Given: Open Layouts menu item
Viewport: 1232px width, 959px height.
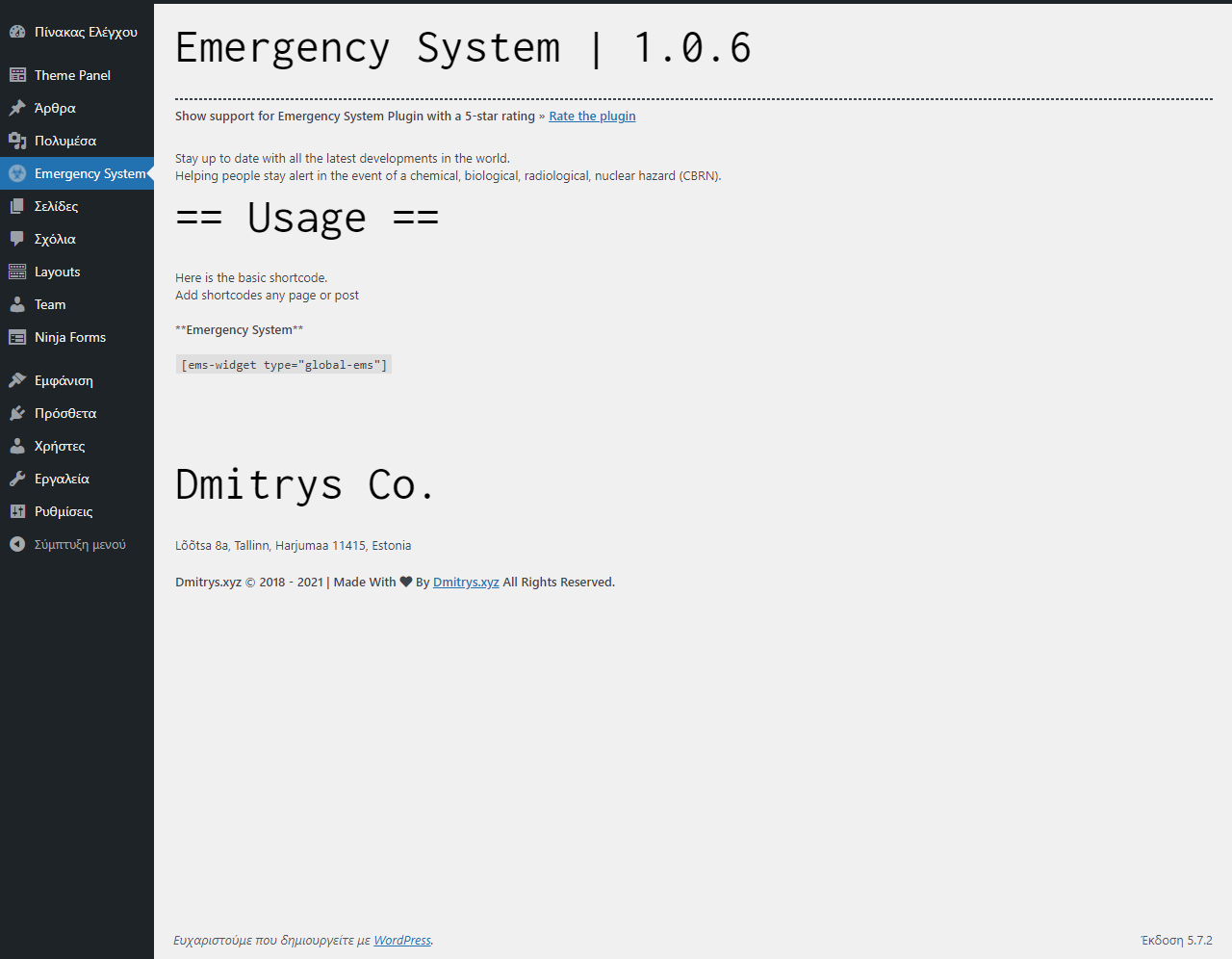Looking at the screenshot, I should point(77,272).
